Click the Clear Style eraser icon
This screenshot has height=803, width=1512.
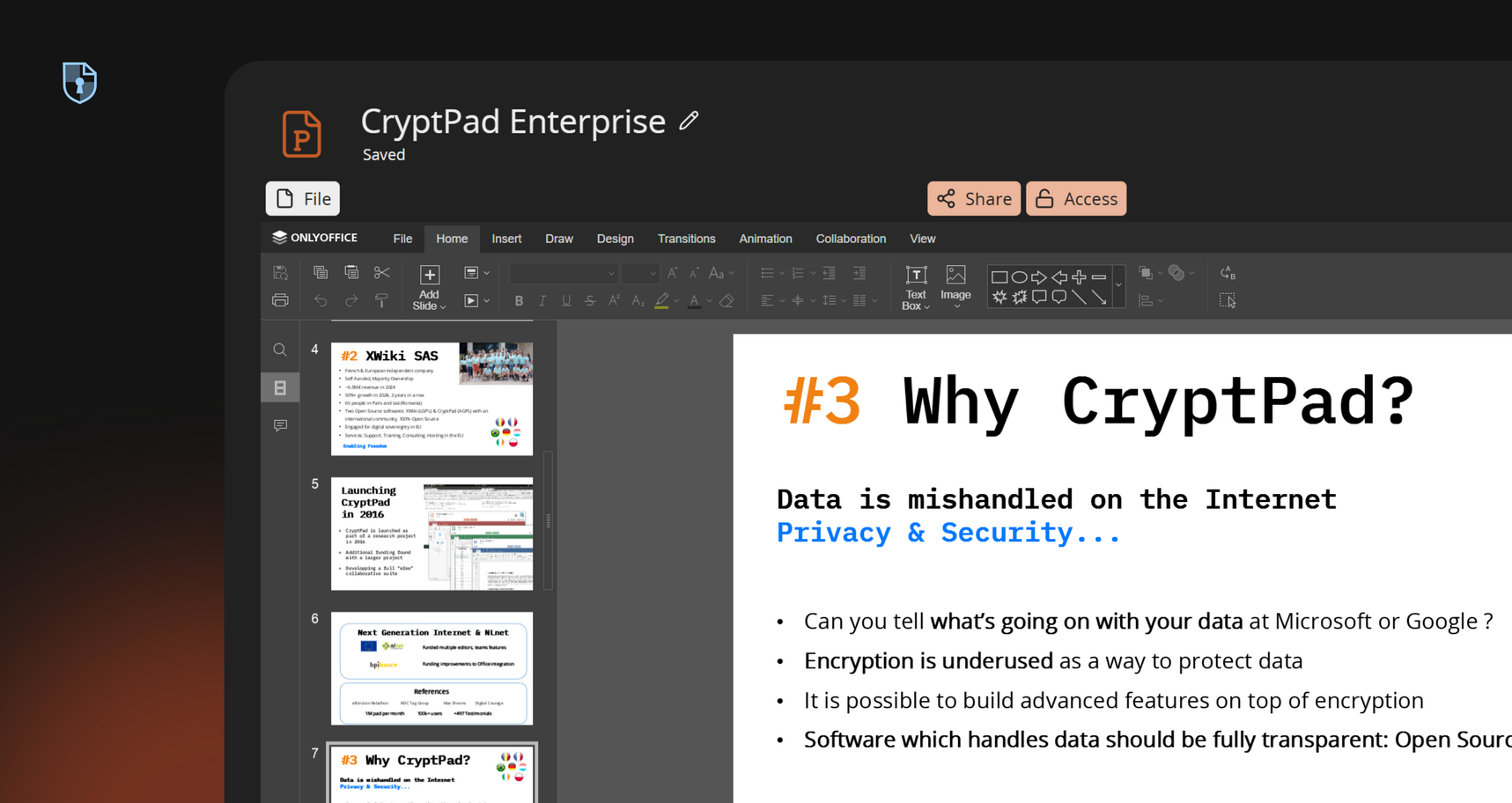point(726,301)
